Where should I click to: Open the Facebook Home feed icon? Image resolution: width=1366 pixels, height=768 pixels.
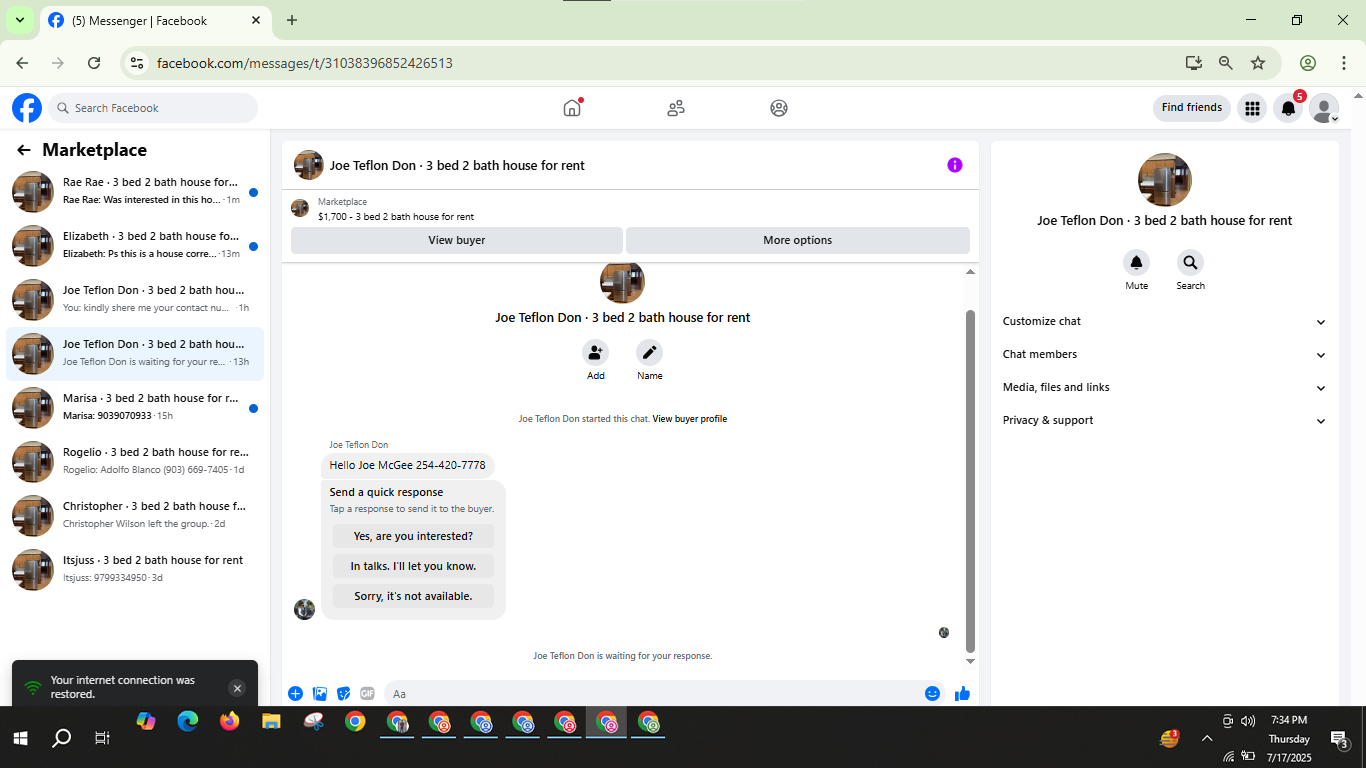[x=572, y=108]
